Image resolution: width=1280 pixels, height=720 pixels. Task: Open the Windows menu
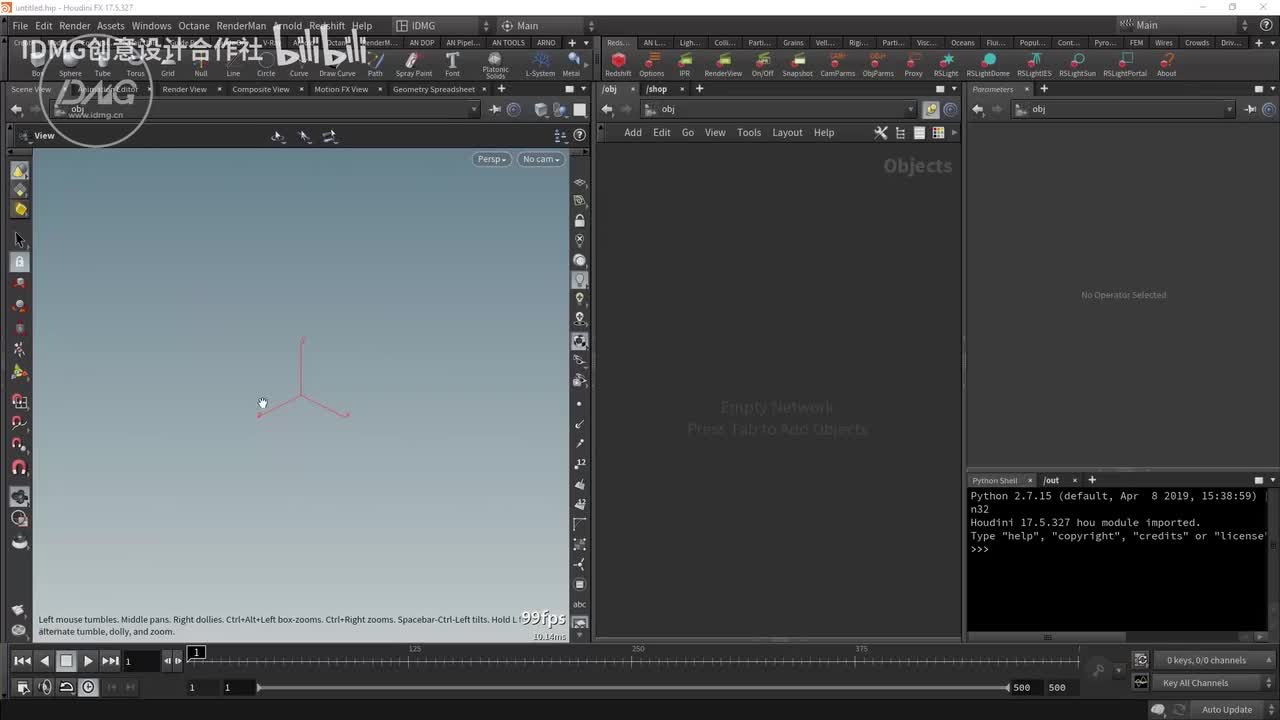coord(151,25)
